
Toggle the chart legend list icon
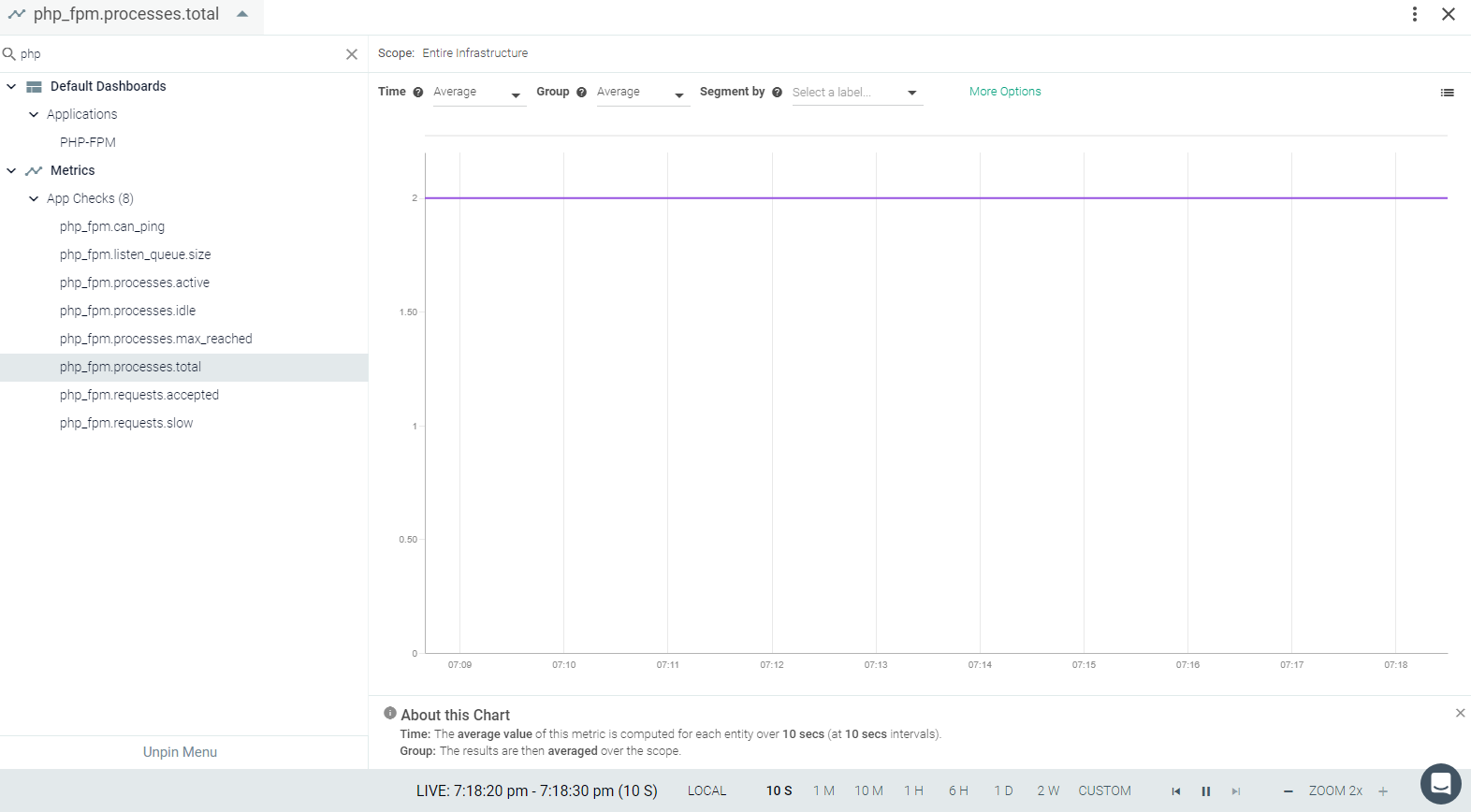pyautogui.click(x=1448, y=93)
